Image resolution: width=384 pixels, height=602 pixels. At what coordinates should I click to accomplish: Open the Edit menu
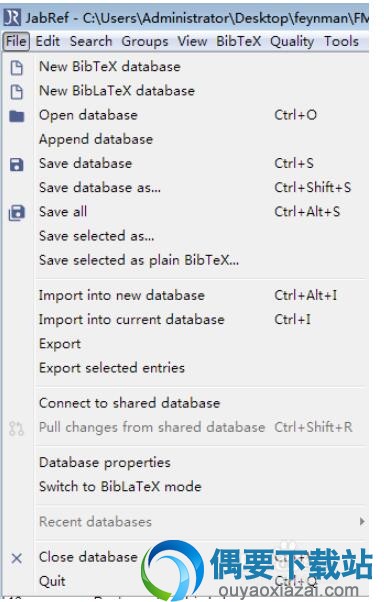coord(48,41)
